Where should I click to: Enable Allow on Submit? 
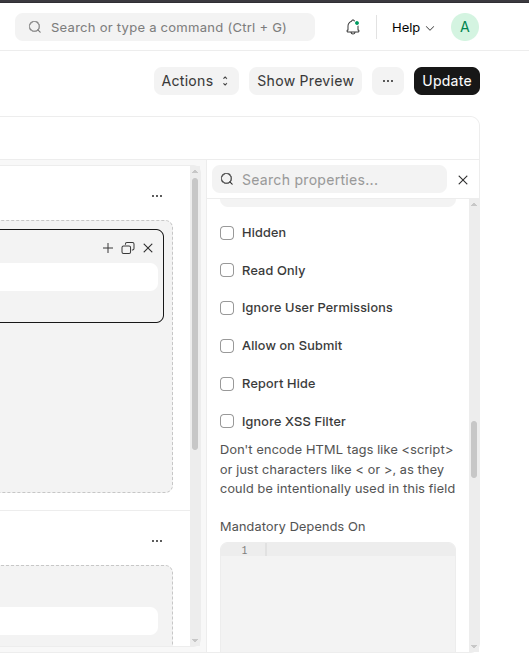click(227, 346)
